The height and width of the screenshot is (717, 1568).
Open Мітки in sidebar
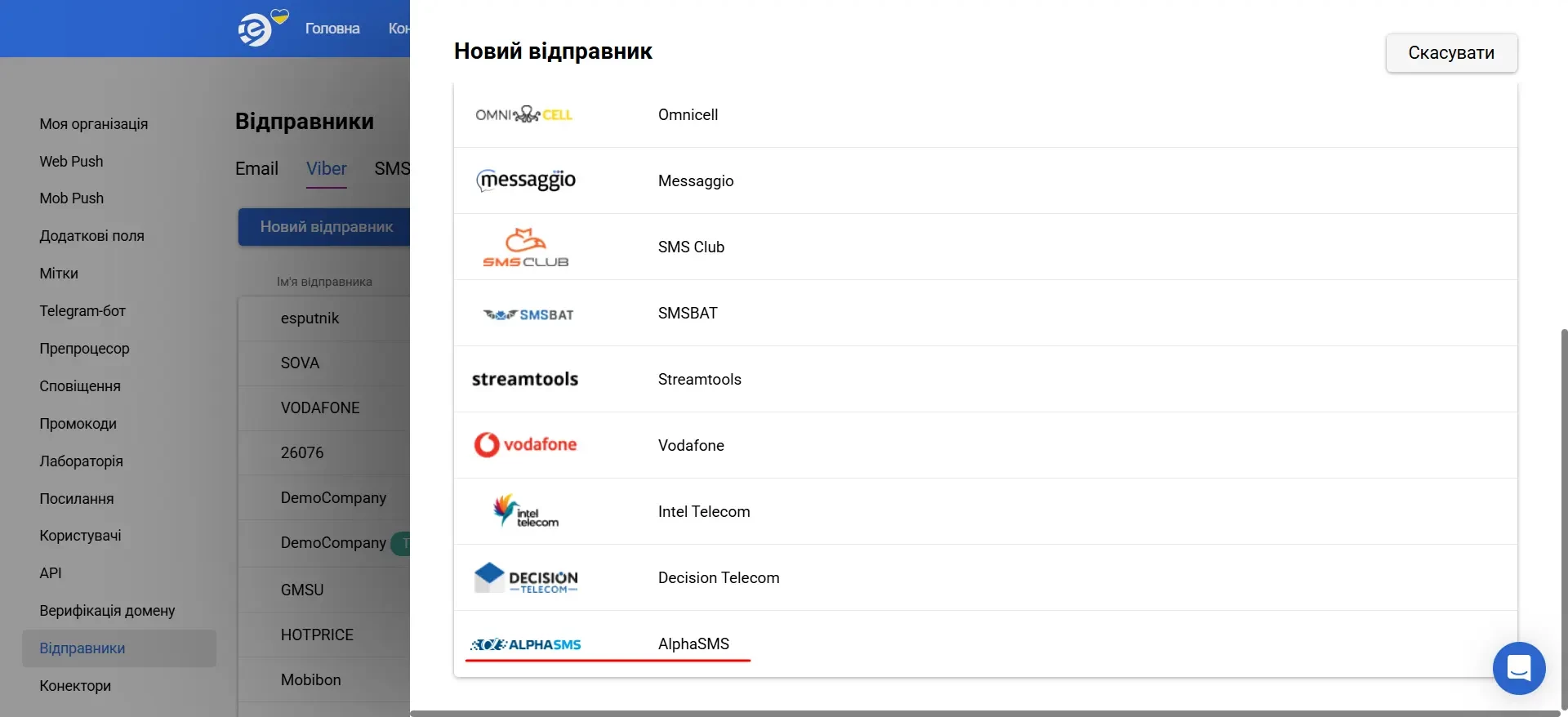tap(59, 274)
